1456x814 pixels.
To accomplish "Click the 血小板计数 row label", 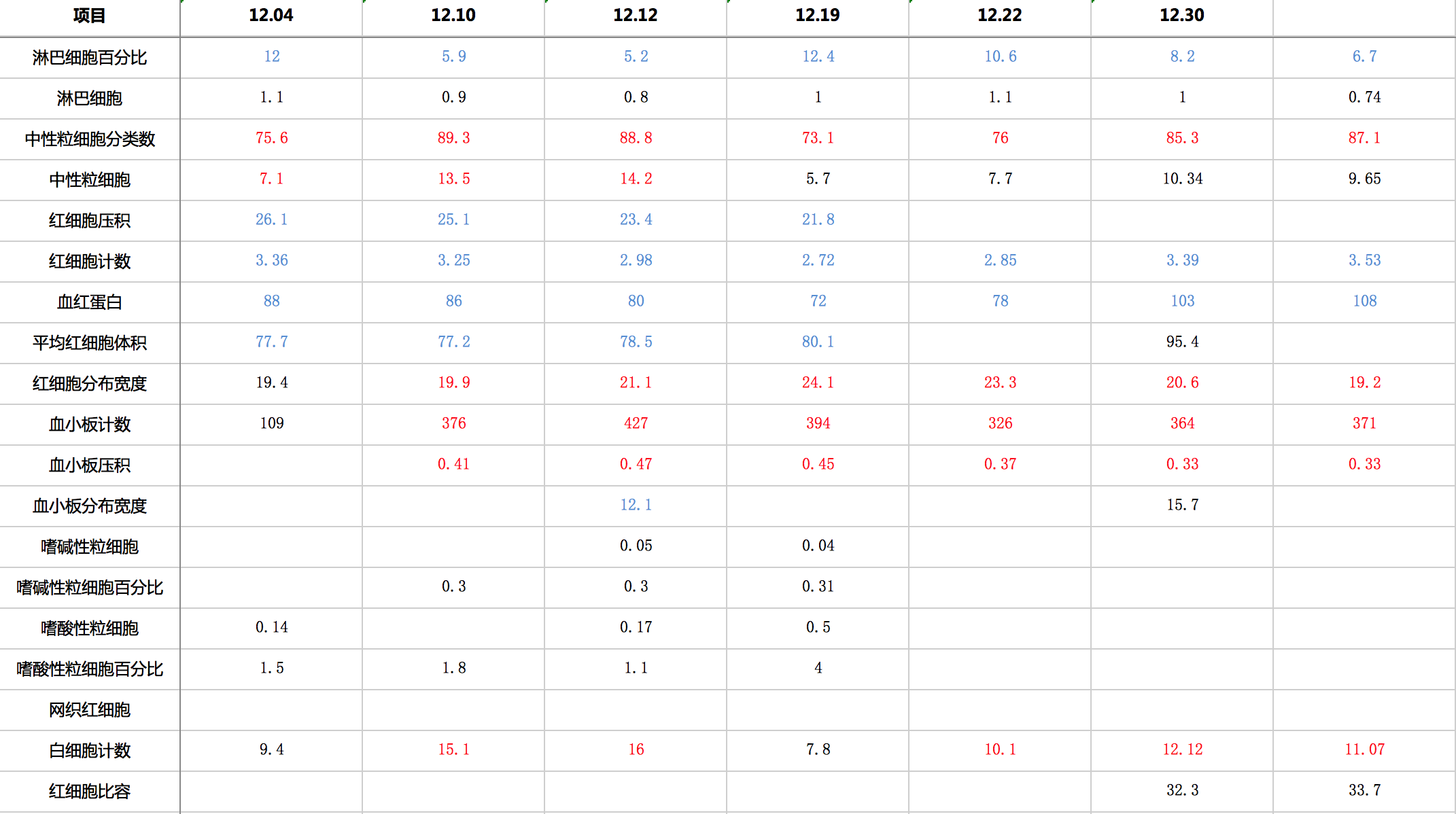I will [90, 425].
